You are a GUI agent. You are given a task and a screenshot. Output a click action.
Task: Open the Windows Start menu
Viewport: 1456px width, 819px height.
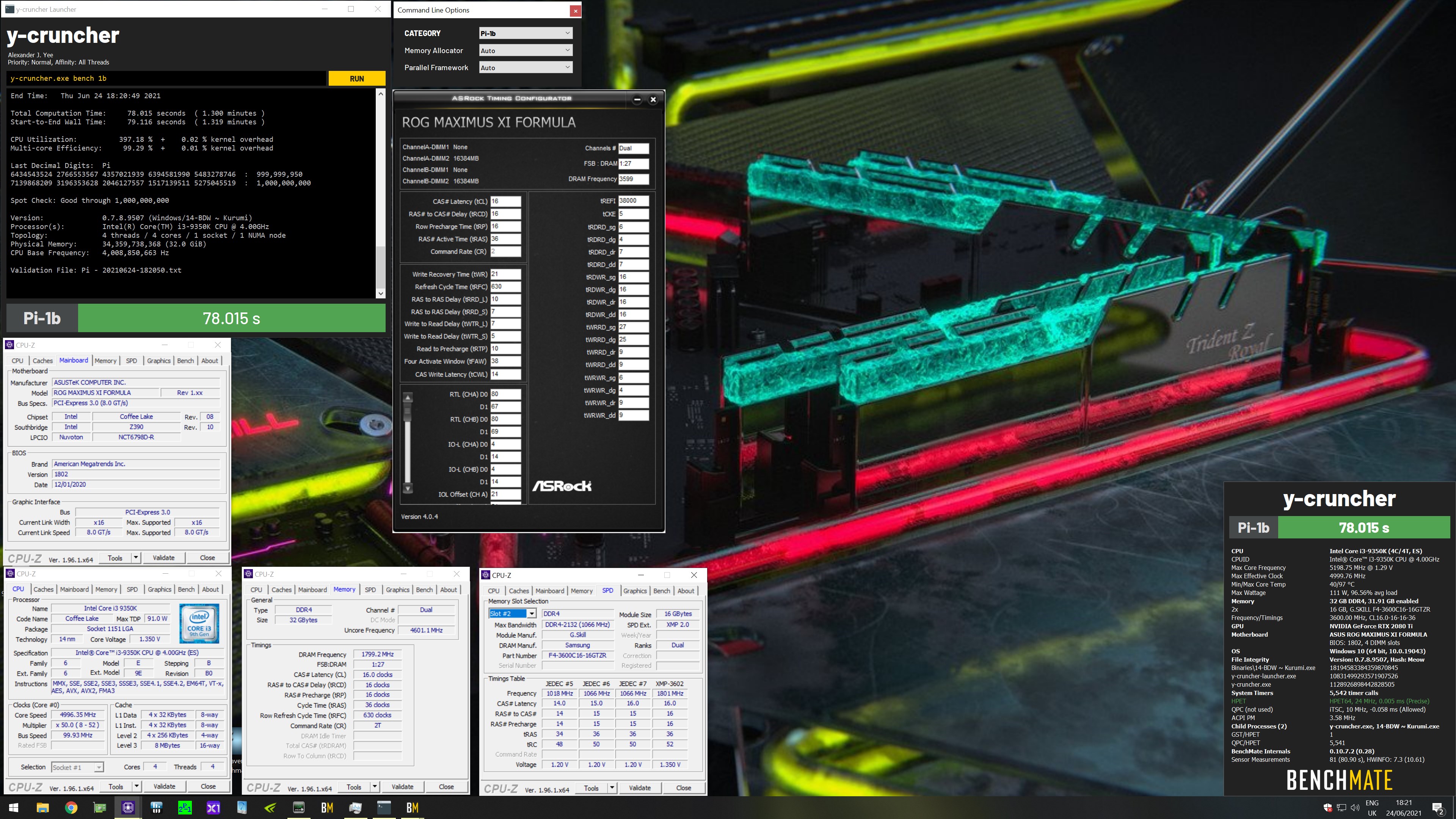pyautogui.click(x=14, y=808)
